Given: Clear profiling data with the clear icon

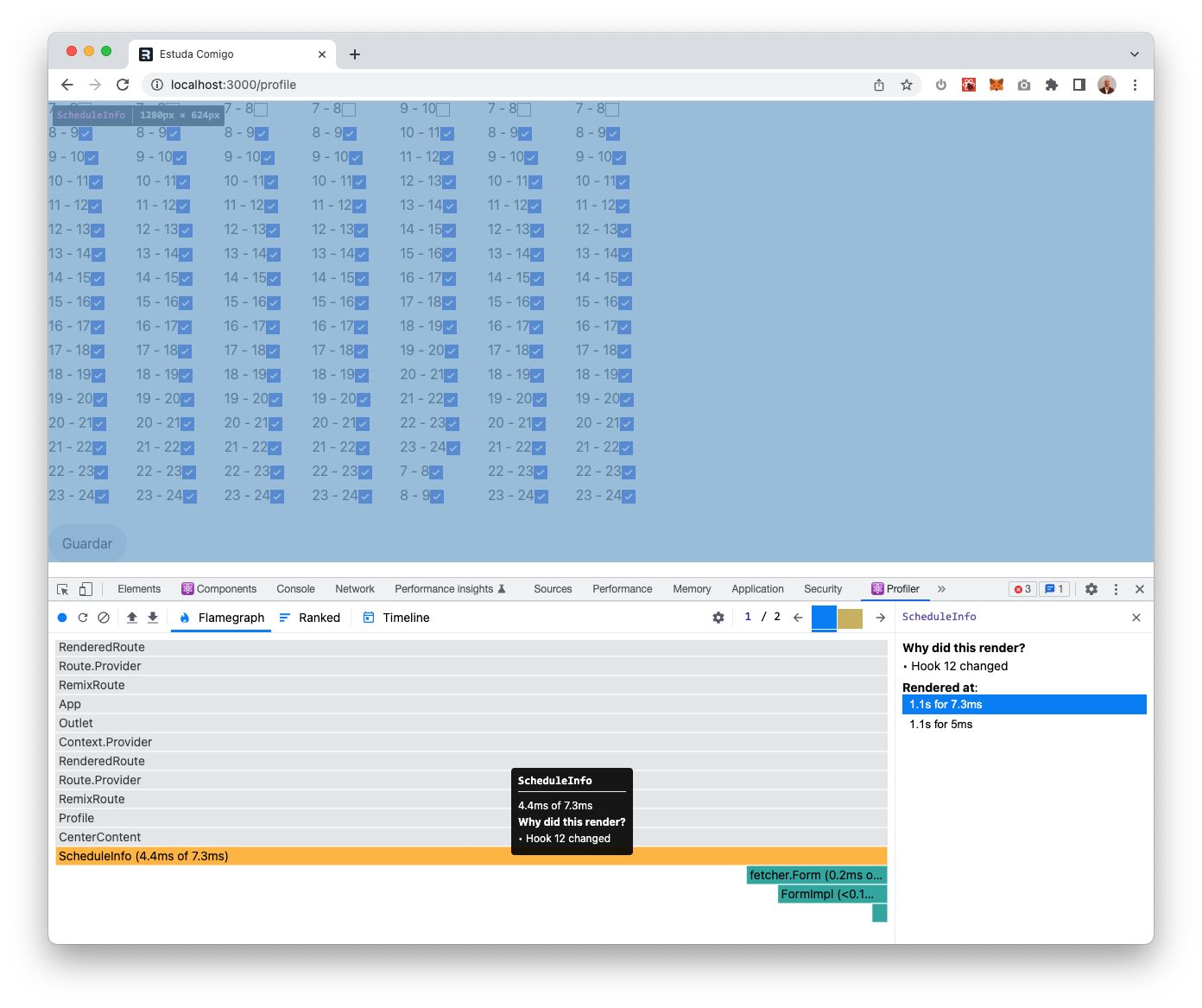Looking at the screenshot, I should tap(104, 618).
